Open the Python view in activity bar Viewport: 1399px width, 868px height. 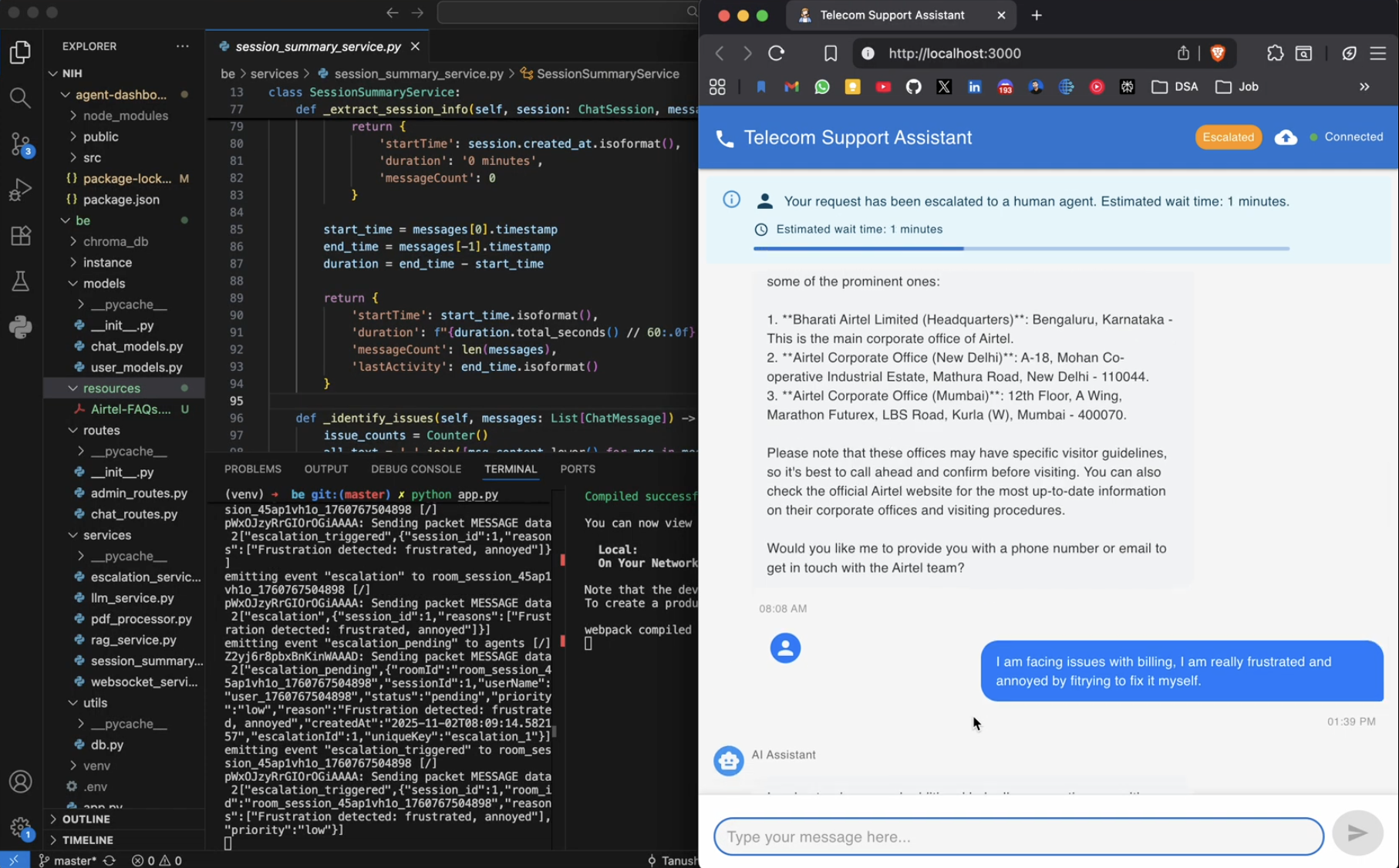tap(21, 327)
